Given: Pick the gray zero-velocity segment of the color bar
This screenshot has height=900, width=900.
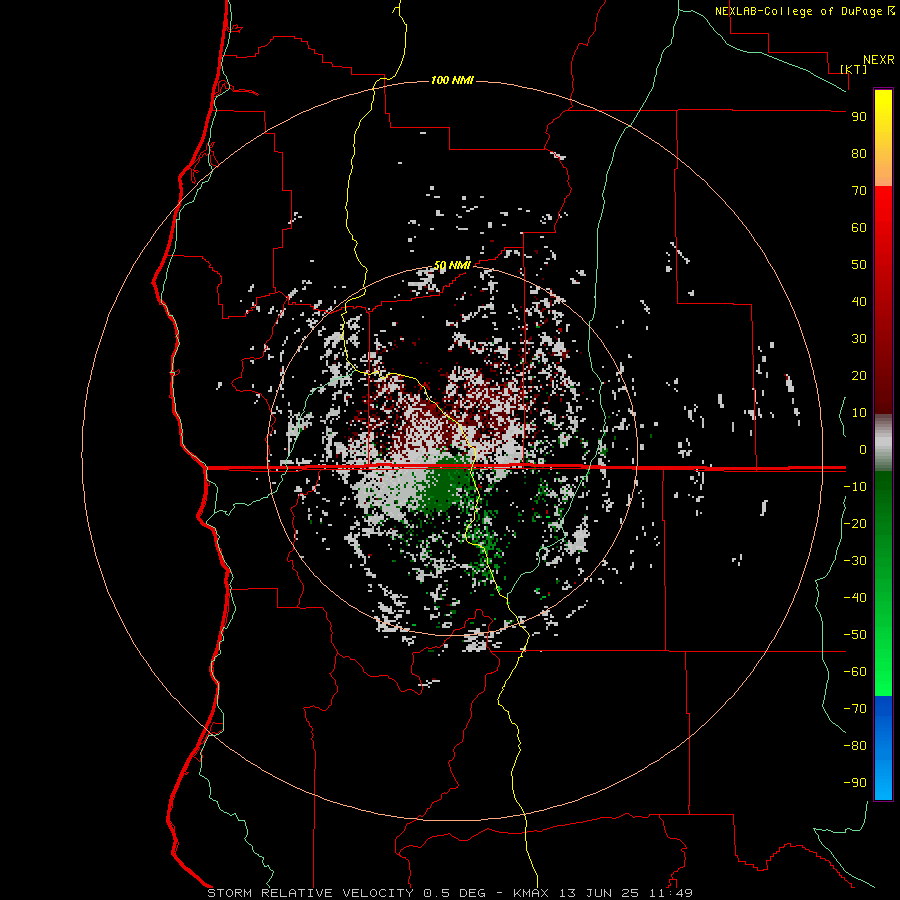Looking at the screenshot, I should pyautogui.click(x=883, y=443).
